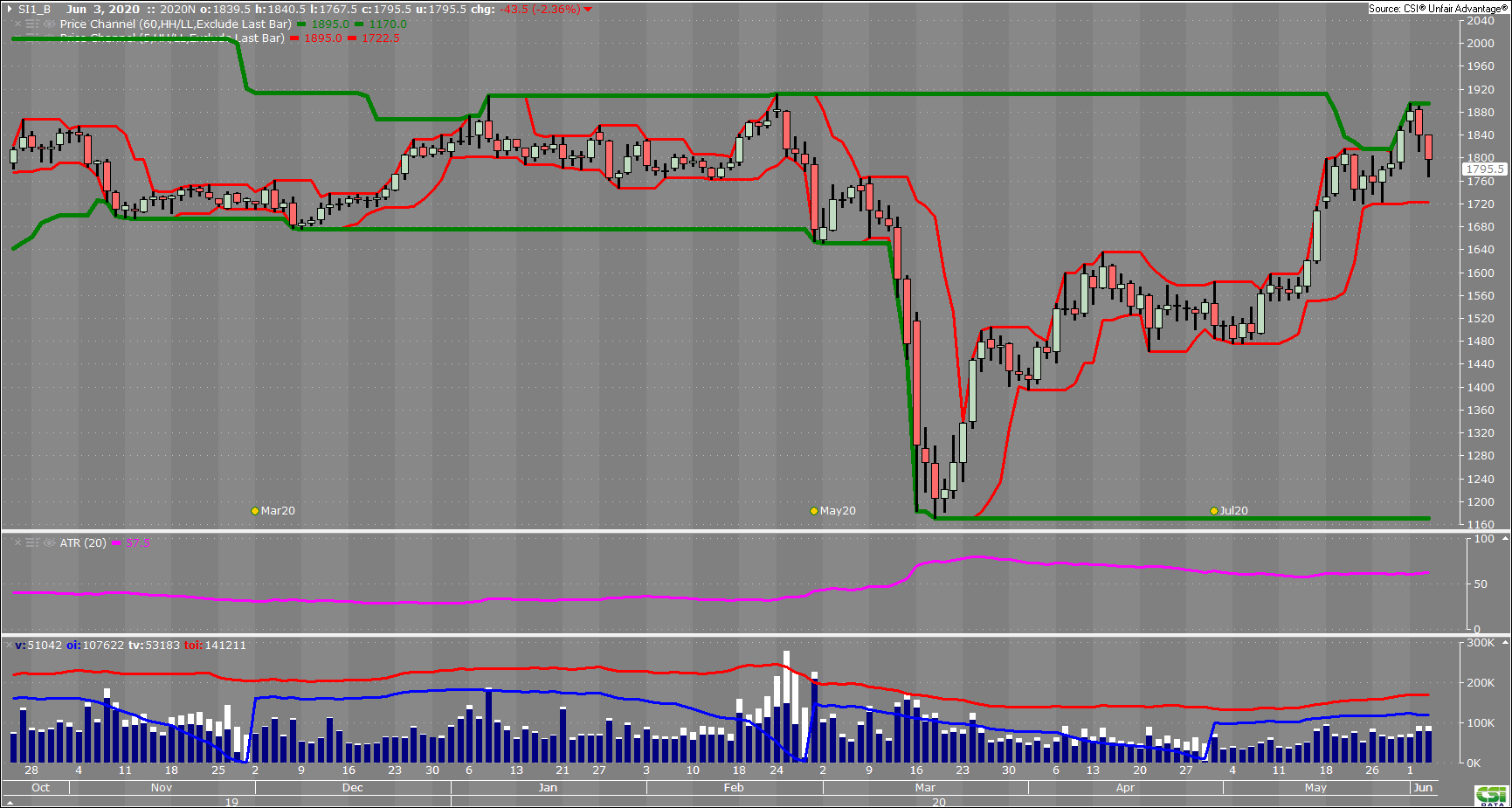
Task: Click the Oct month label on time axis
Action: pos(41,788)
